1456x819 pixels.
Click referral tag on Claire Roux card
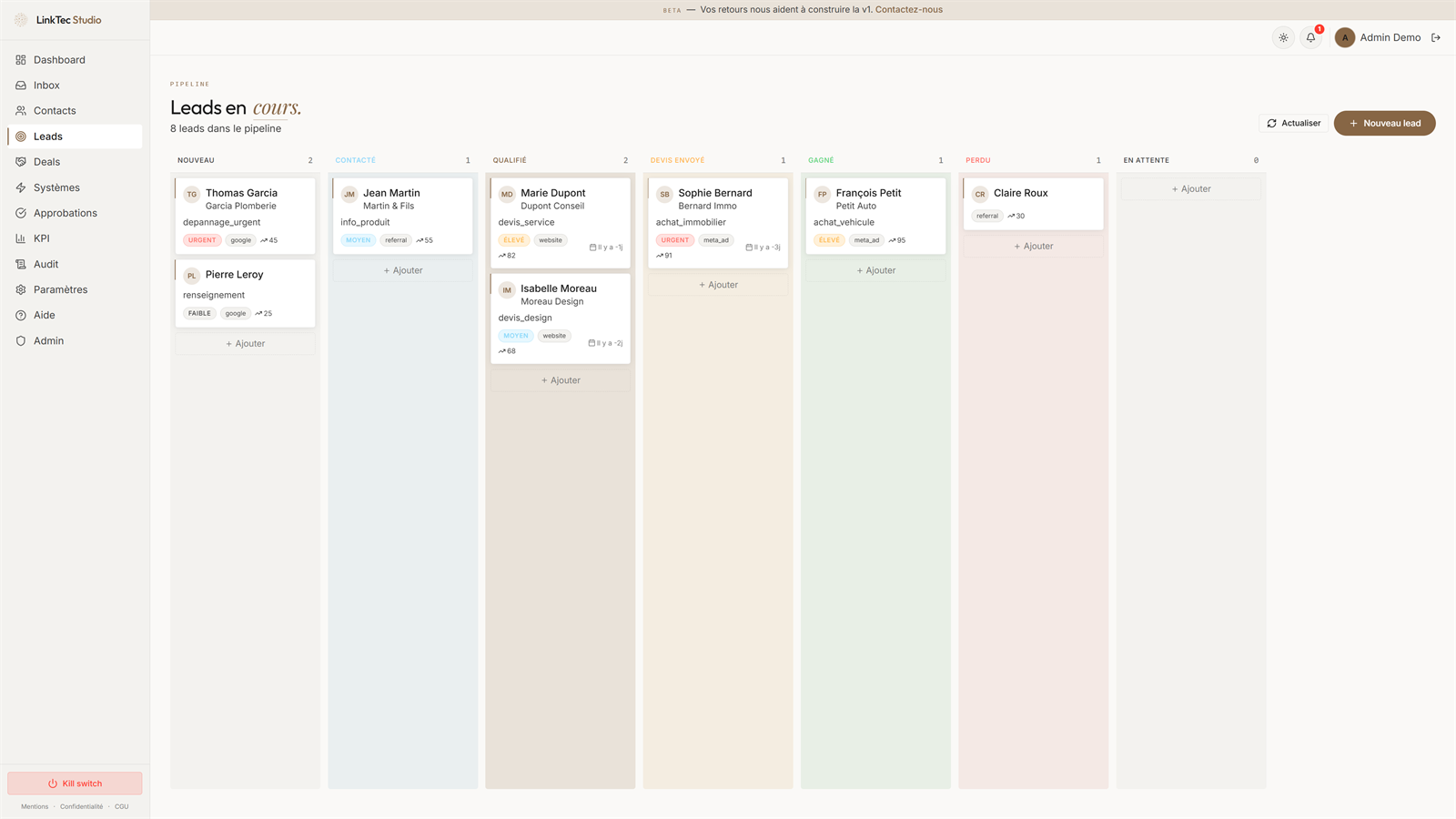(987, 216)
